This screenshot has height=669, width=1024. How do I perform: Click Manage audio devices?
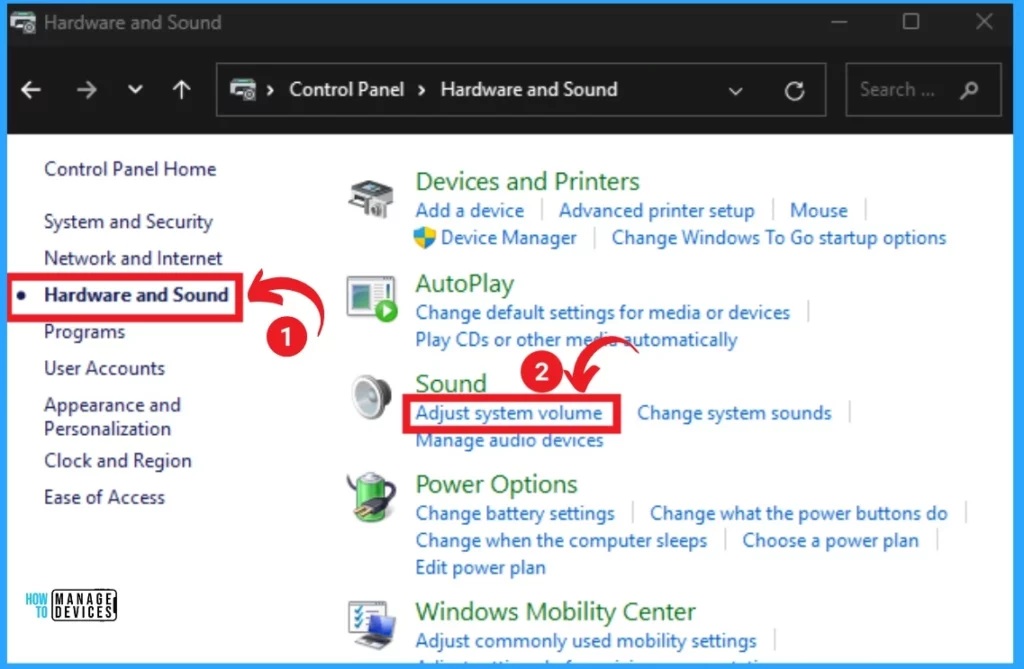click(x=509, y=440)
